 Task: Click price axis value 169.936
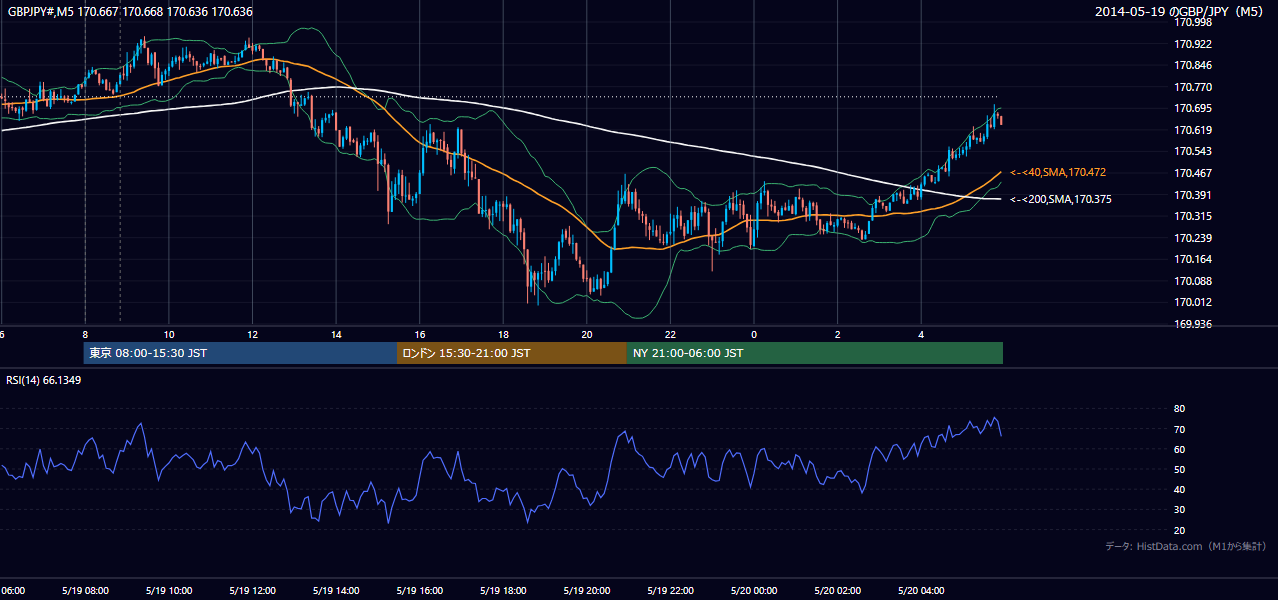pyautogui.click(x=1194, y=325)
